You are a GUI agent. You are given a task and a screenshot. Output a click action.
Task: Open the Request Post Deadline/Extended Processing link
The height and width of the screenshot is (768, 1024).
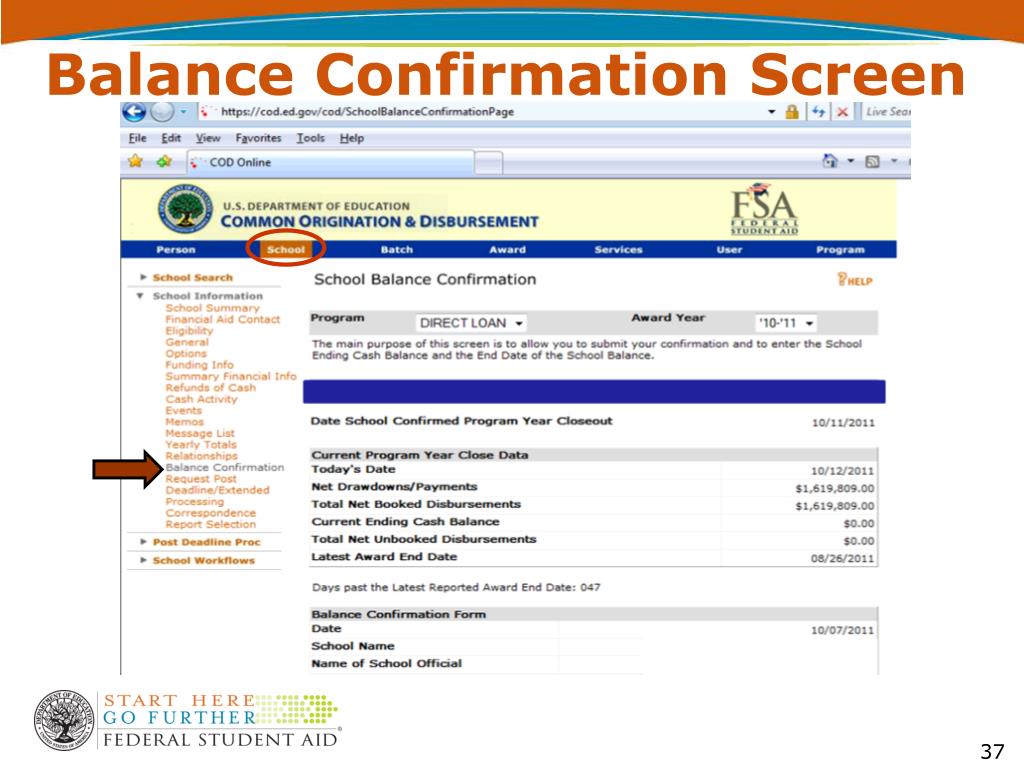[217, 490]
